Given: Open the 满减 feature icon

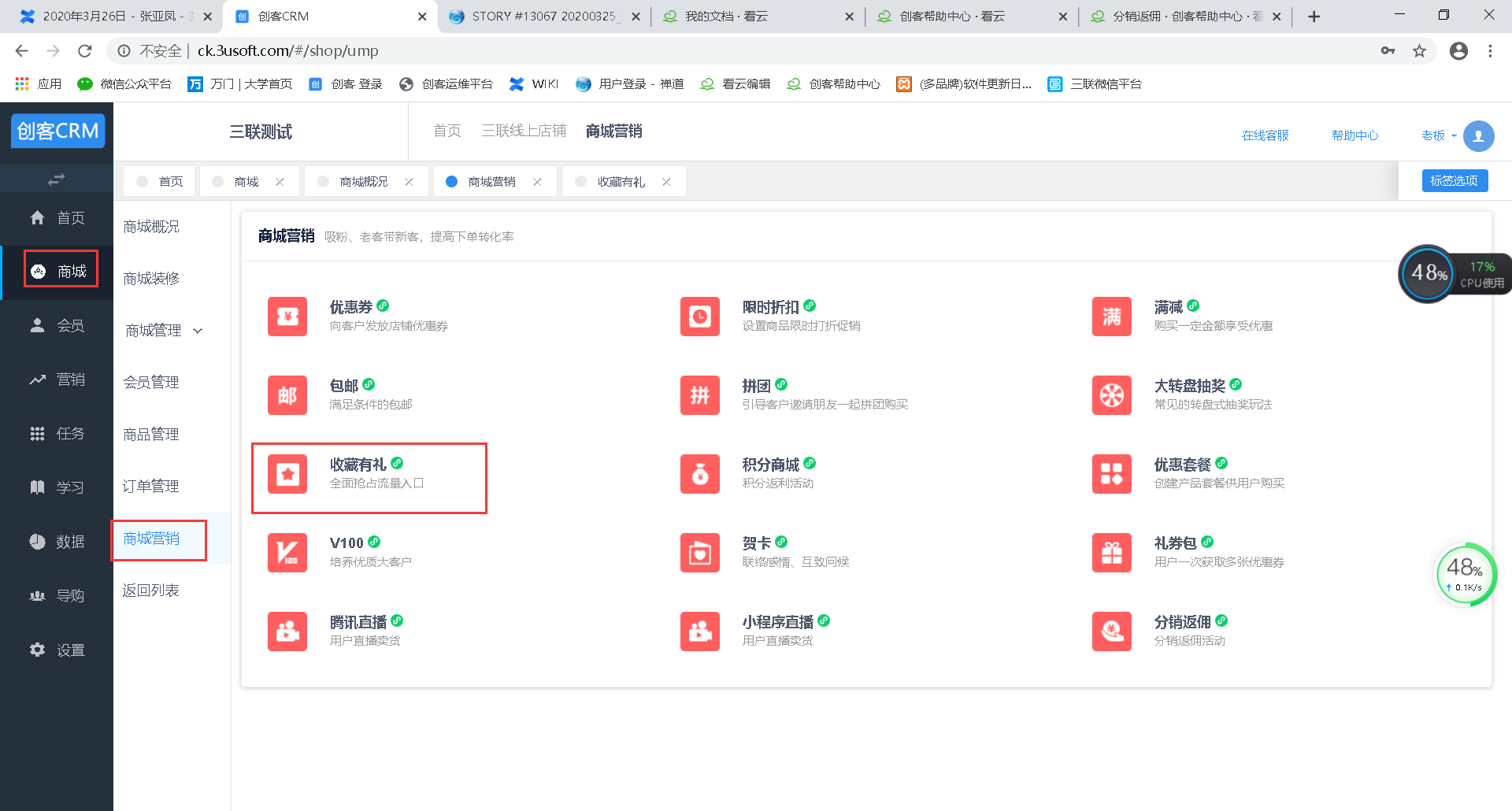Looking at the screenshot, I should (1112, 317).
